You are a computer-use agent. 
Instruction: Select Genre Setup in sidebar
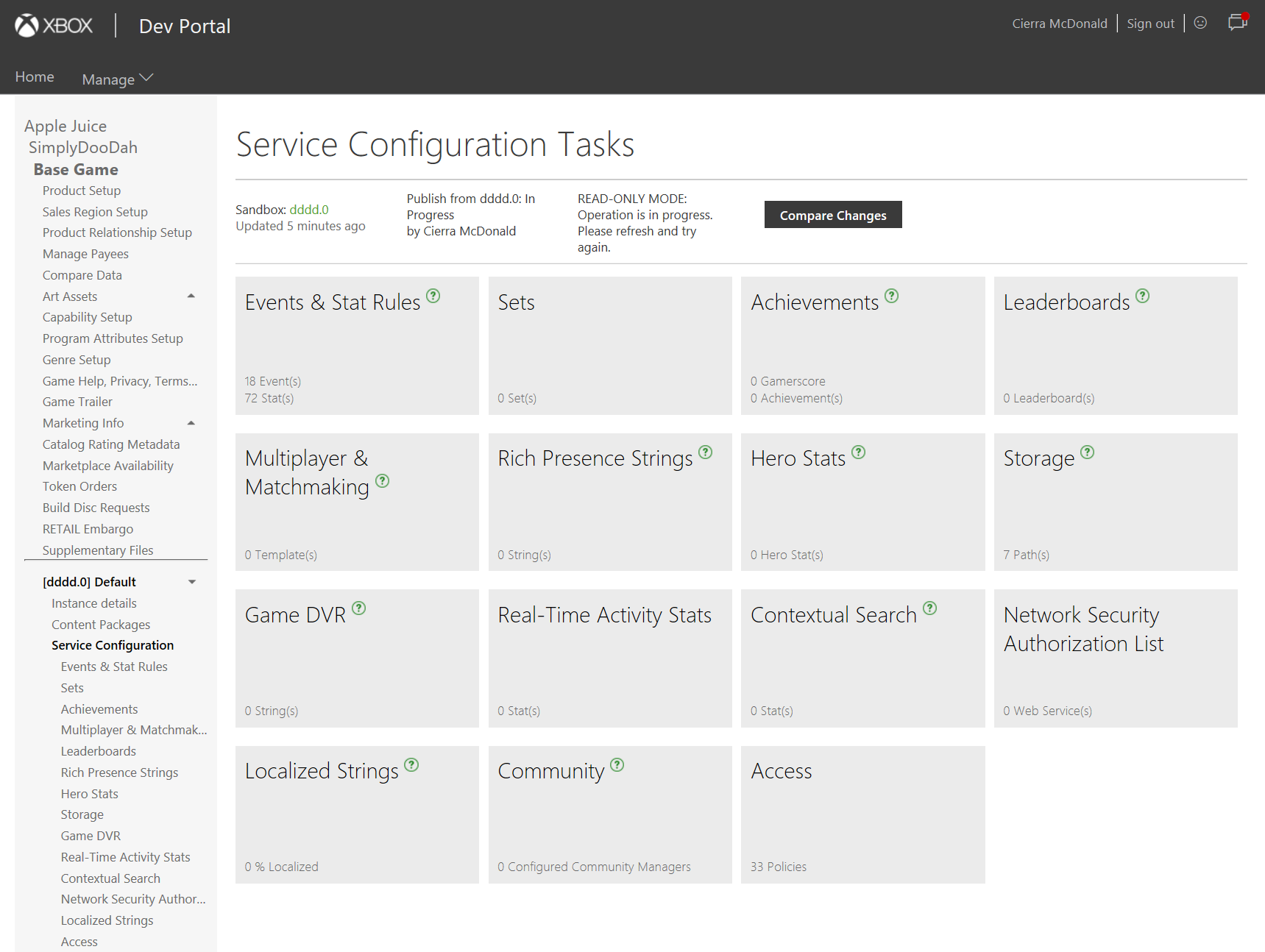click(x=77, y=360)
